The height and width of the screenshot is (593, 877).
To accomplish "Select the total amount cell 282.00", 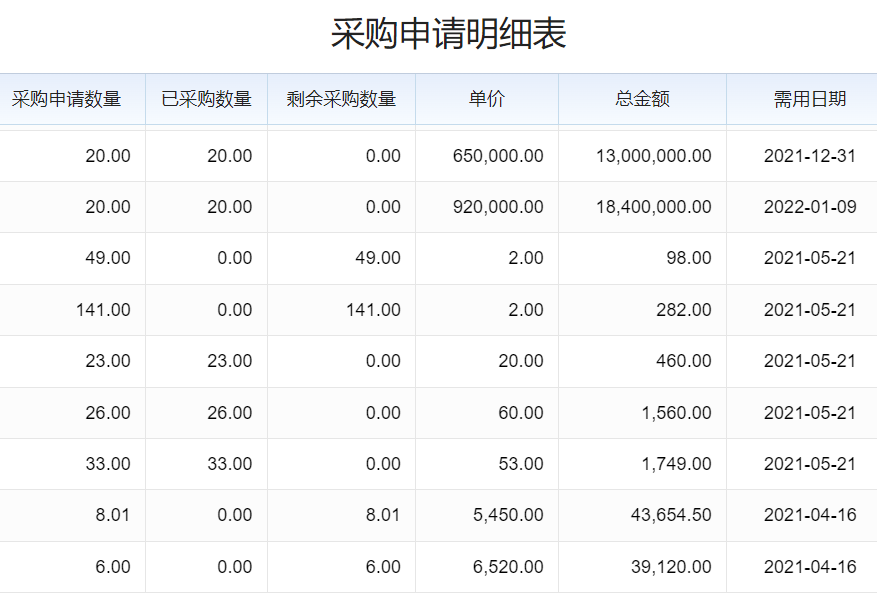I will coord(689,310).
